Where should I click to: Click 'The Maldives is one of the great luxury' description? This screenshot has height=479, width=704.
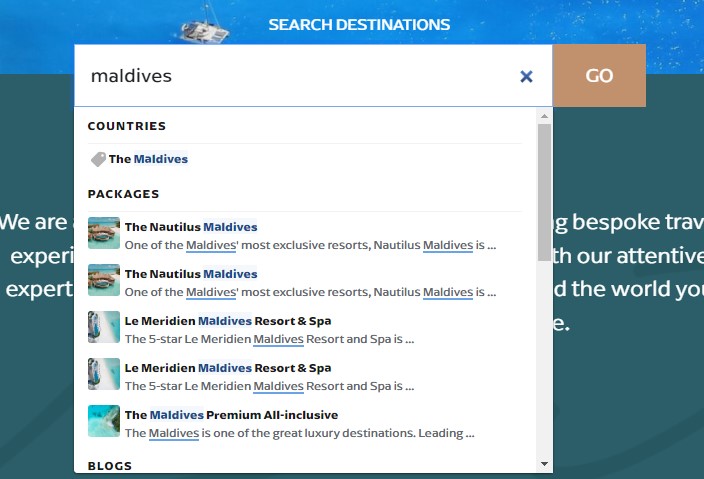coord(299,433)
